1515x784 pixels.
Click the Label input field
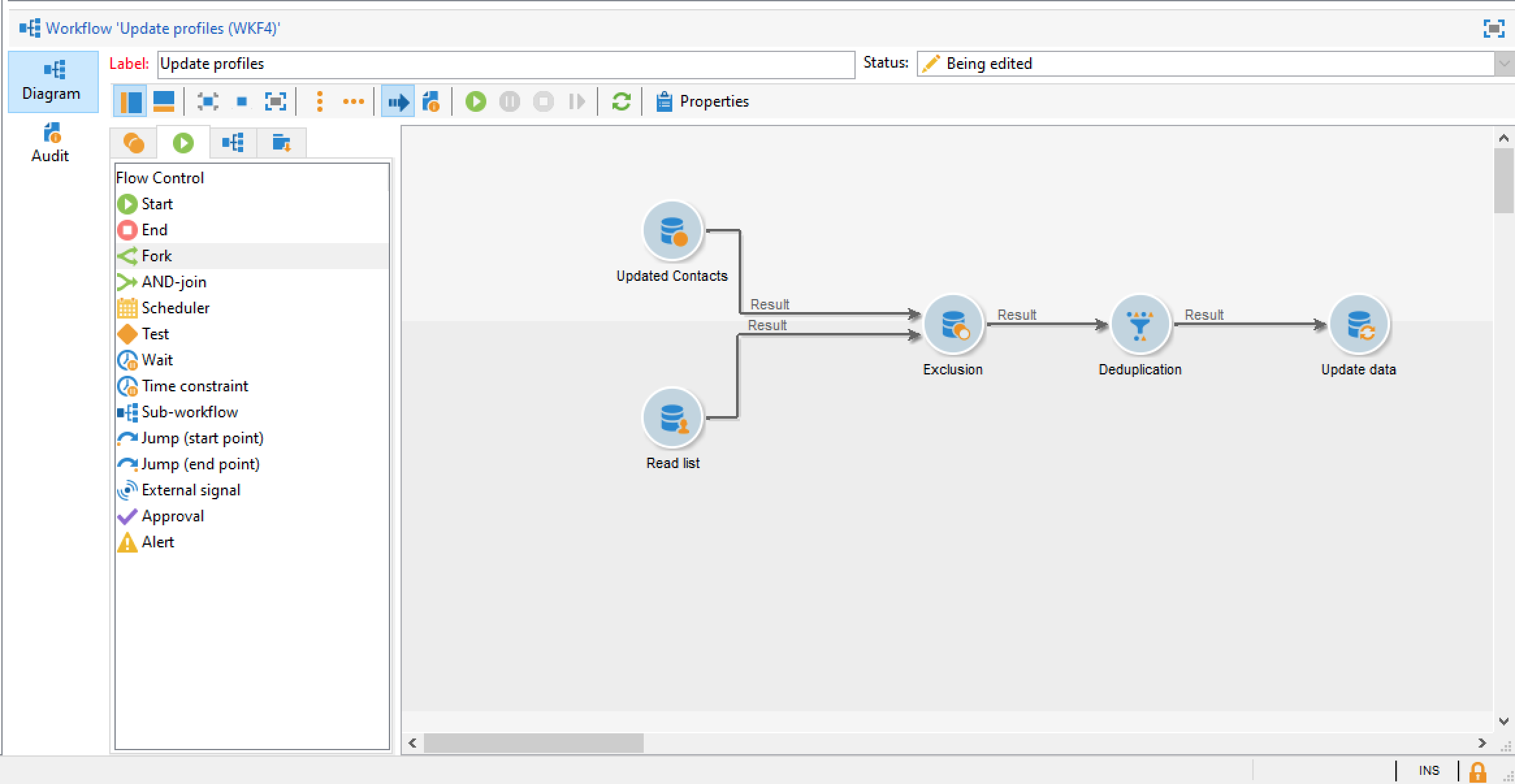pyautogui.click(x=505, y=64)
